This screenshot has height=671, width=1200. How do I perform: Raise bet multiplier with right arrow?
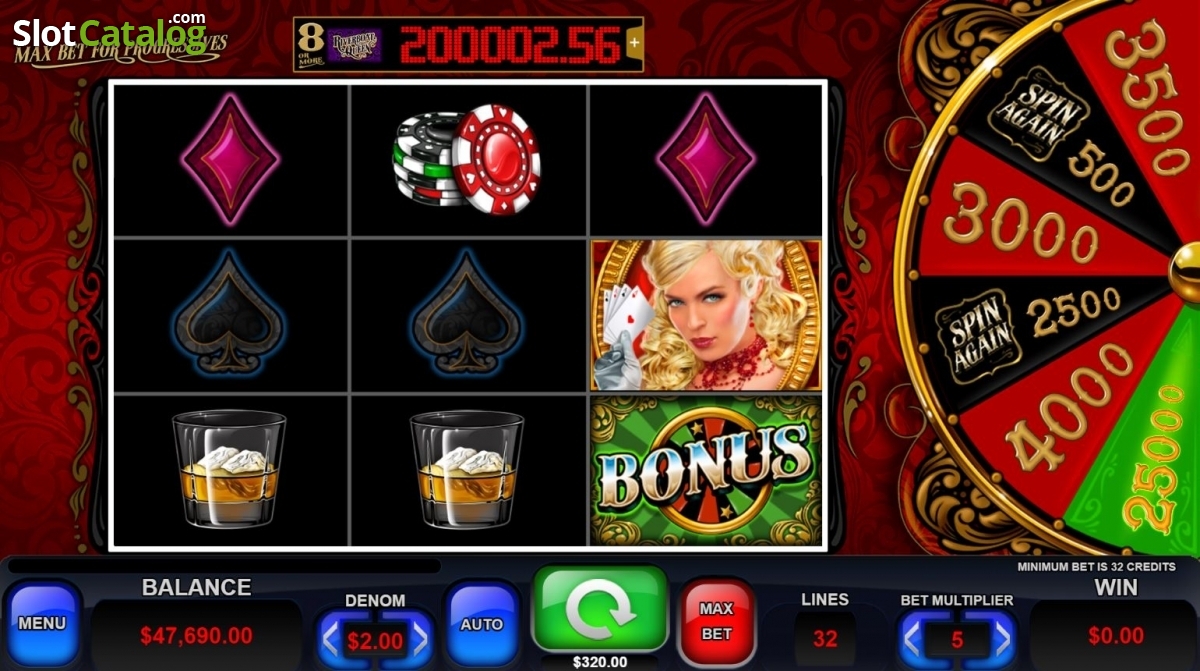click(1002, 639)
